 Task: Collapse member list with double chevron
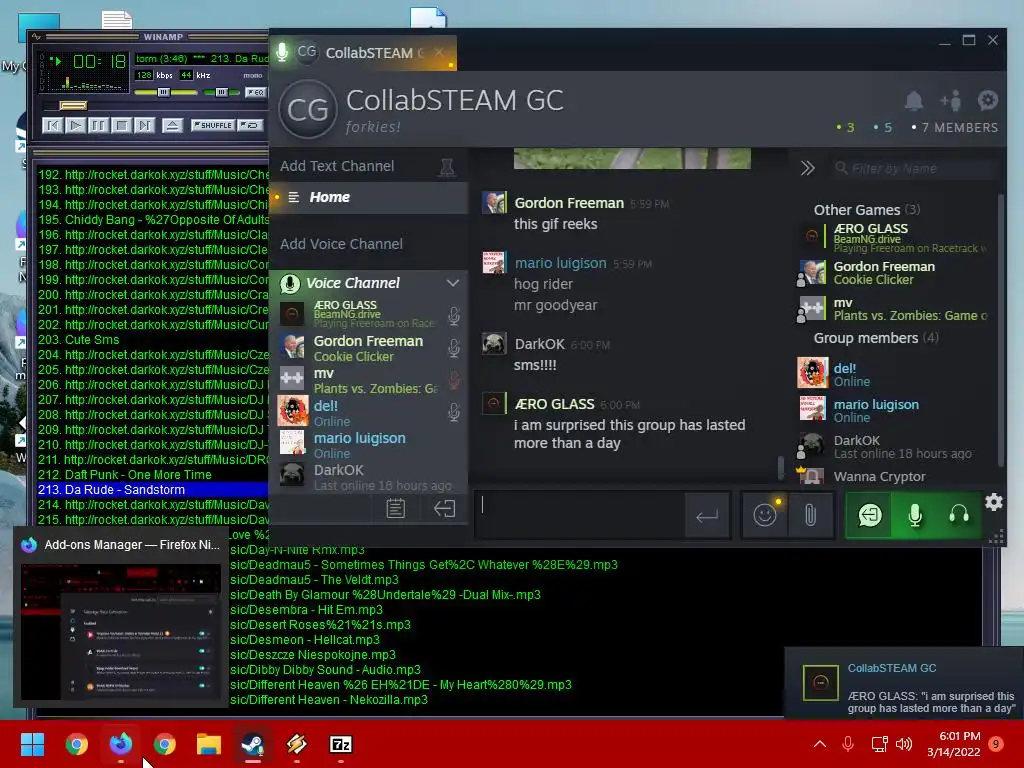click(808, 168)
